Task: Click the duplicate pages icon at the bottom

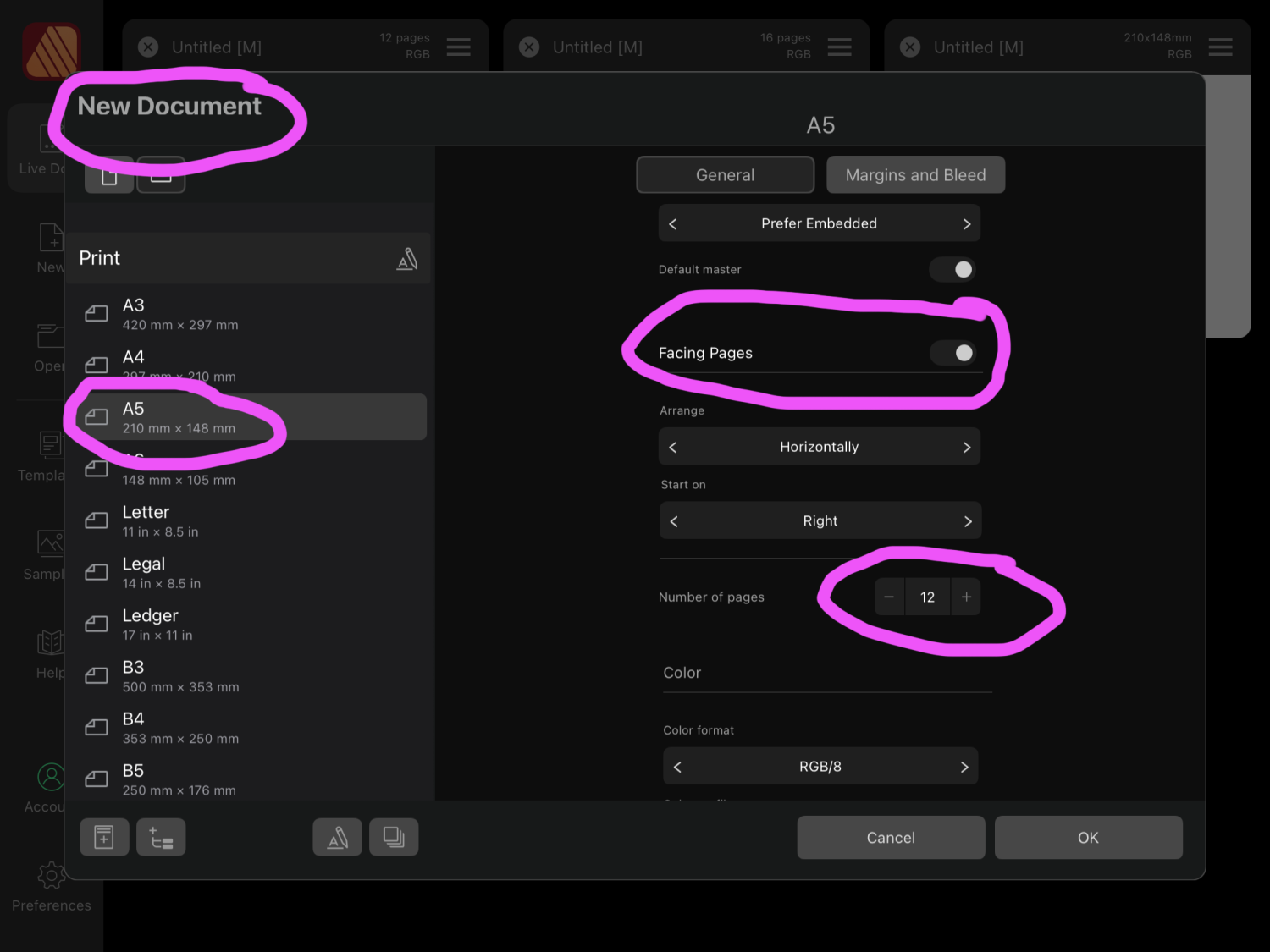Action: click(x=394, y=837)
